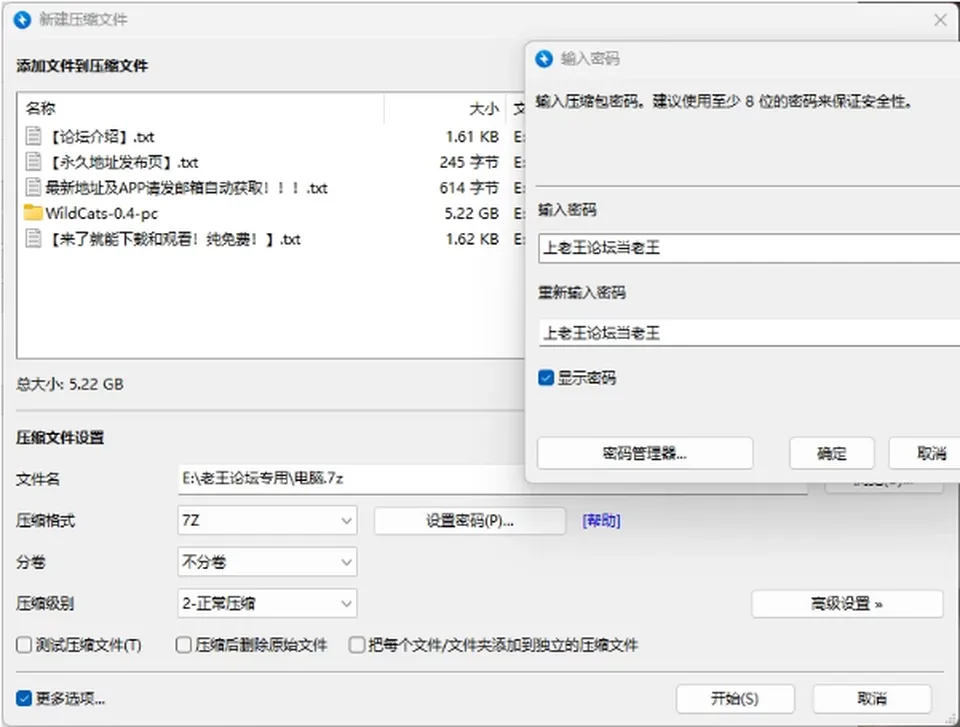Open the 压缩格式 7Z dropdown
Screen dimensions: 960x727
coord(267,521)
